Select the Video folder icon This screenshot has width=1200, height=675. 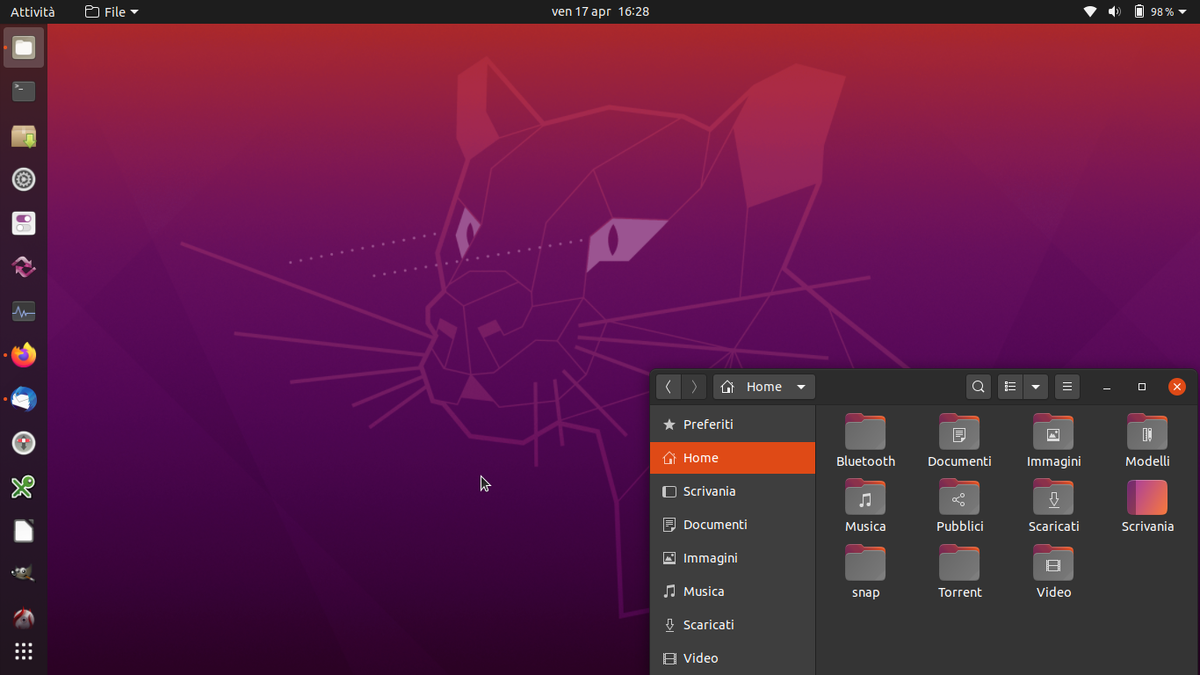(1053, 563)
